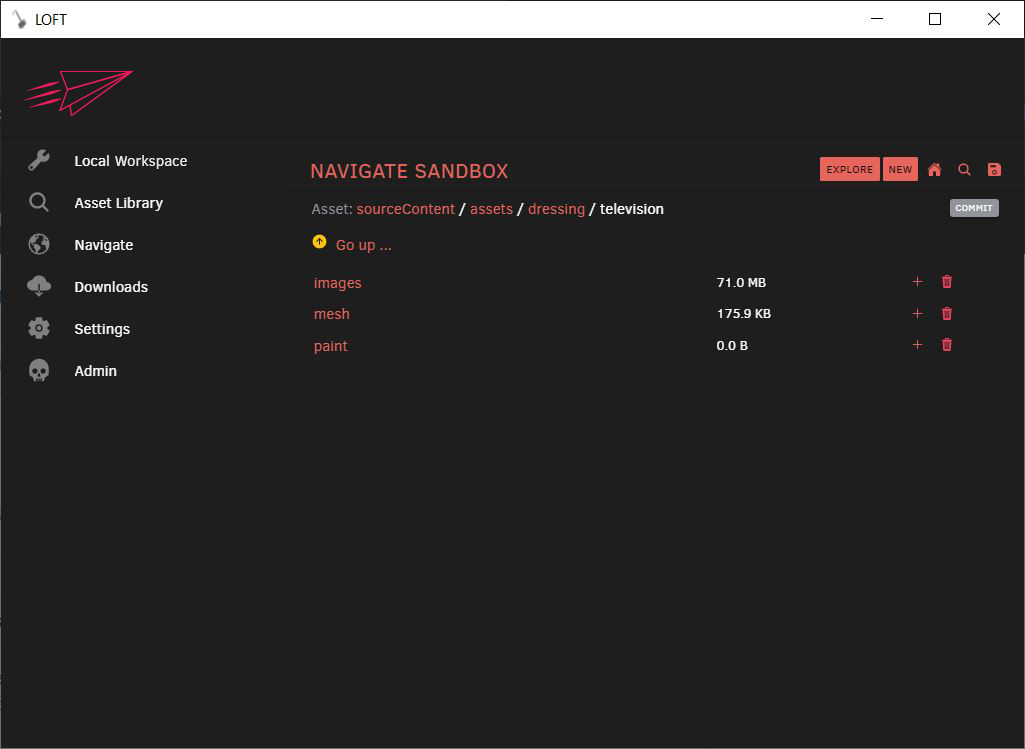
Task: Click the save disk icon
Action: (994, 169)
